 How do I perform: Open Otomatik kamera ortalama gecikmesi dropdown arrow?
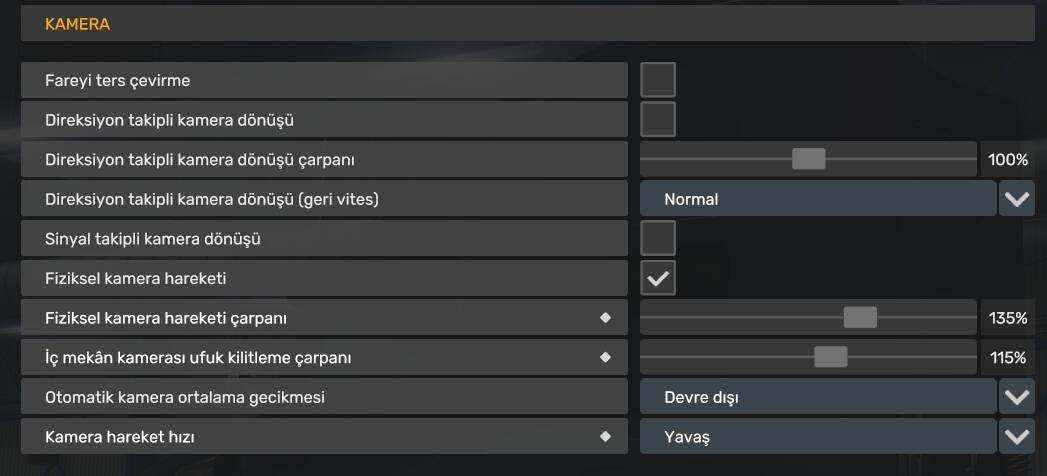[1016, 397]
